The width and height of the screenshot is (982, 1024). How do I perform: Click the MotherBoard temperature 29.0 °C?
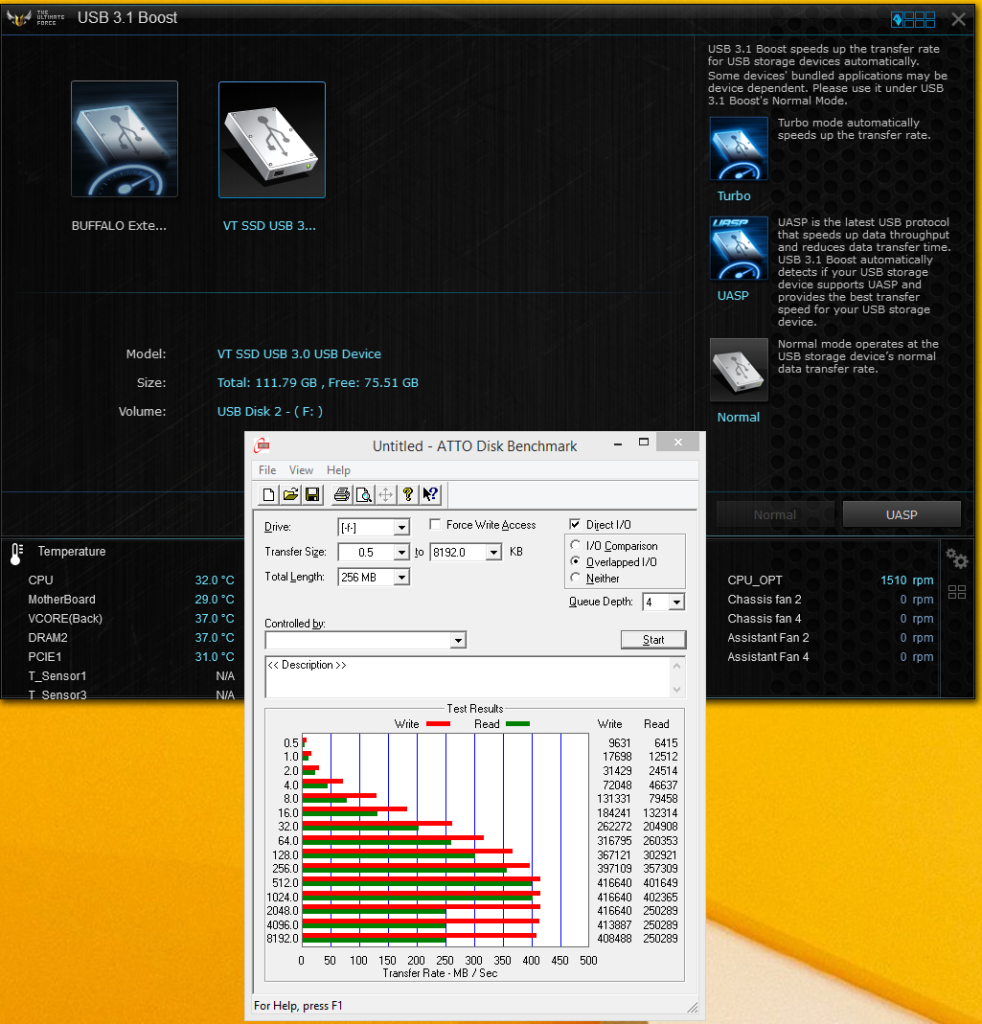coord(214,600)
